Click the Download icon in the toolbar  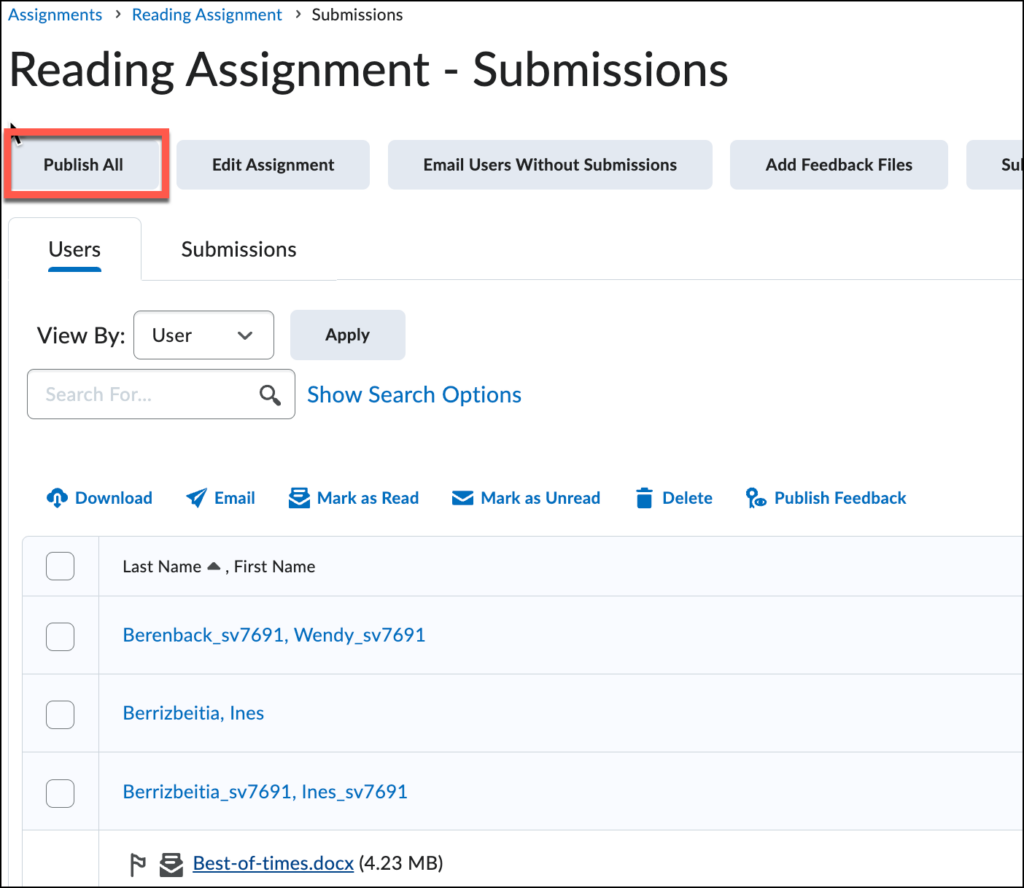(x=57, y=497)
